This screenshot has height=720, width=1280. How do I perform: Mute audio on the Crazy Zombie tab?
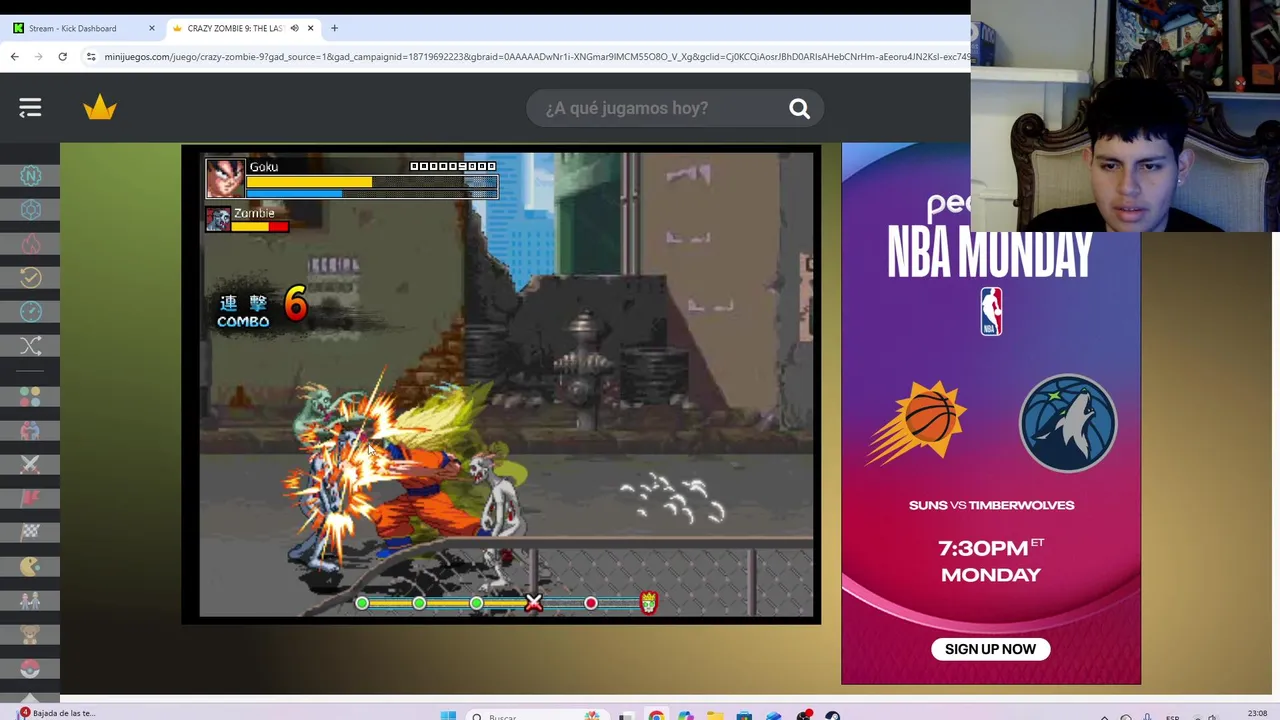pyautogui.click(x=294, y=28)
